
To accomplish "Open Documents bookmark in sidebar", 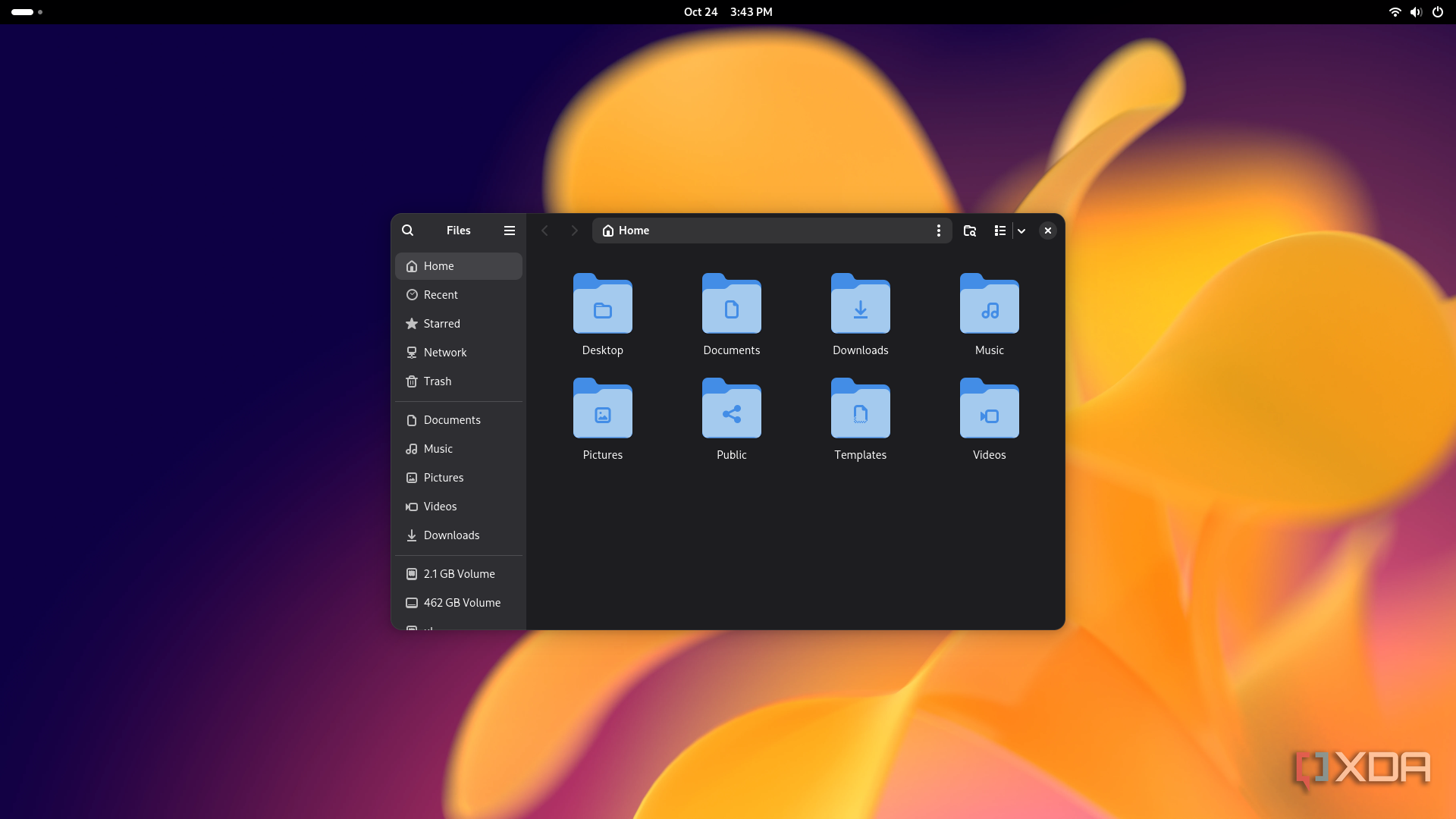I will click(459, 420).
